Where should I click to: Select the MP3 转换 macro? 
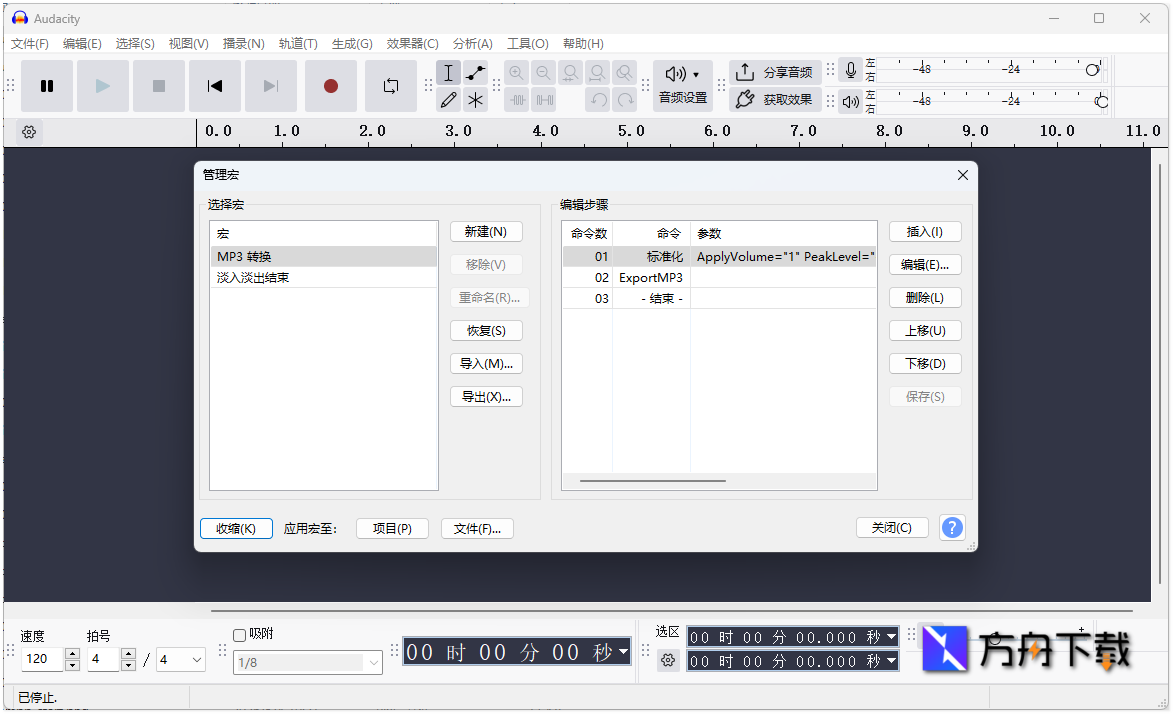point(323,257)
